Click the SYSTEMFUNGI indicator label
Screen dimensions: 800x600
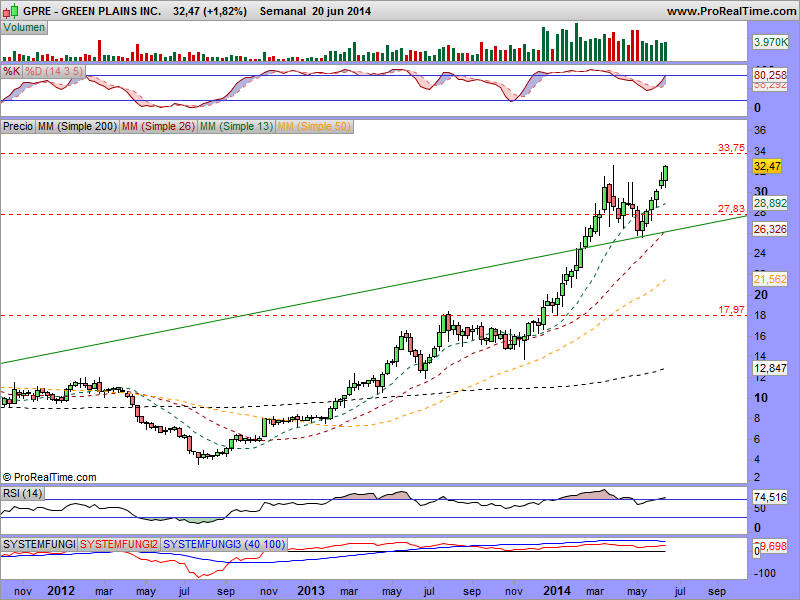point(39,544)
